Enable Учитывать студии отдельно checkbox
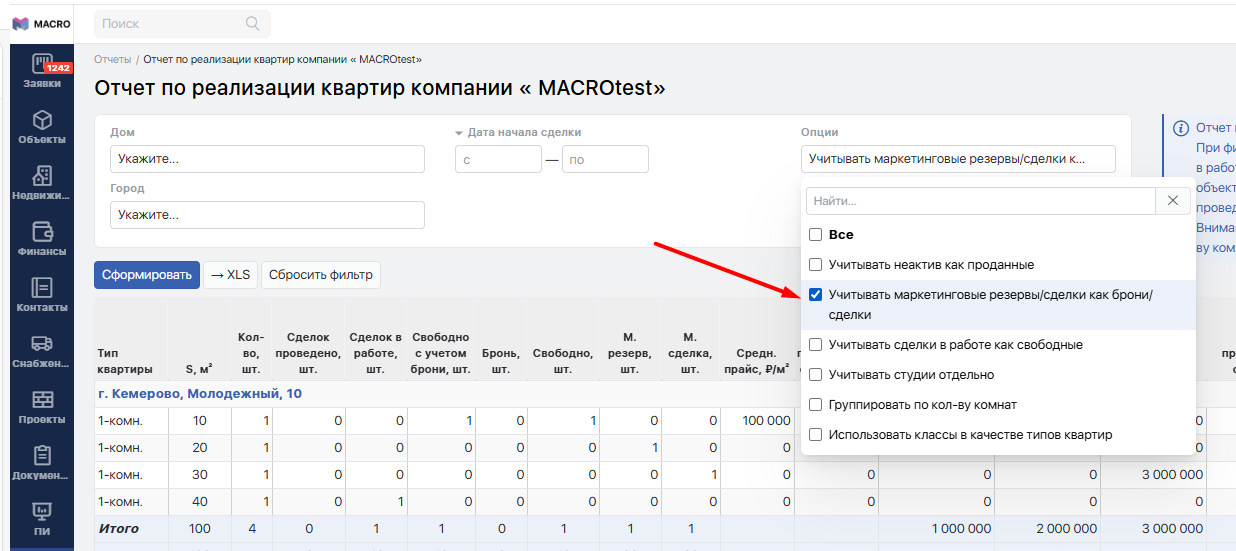 point(815,375)
